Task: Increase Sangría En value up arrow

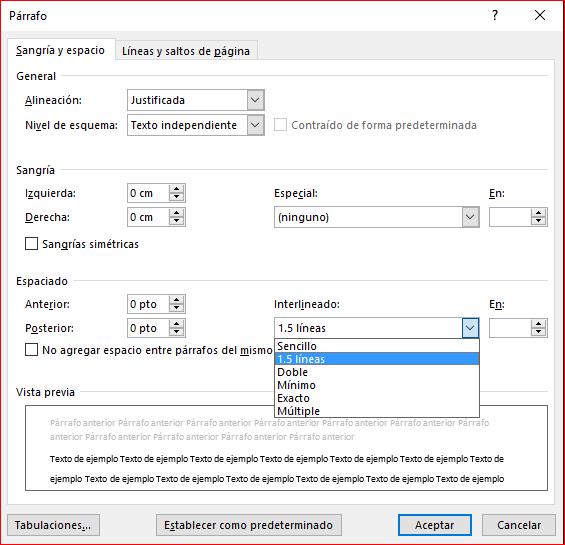Action: (x=539, y=213)
